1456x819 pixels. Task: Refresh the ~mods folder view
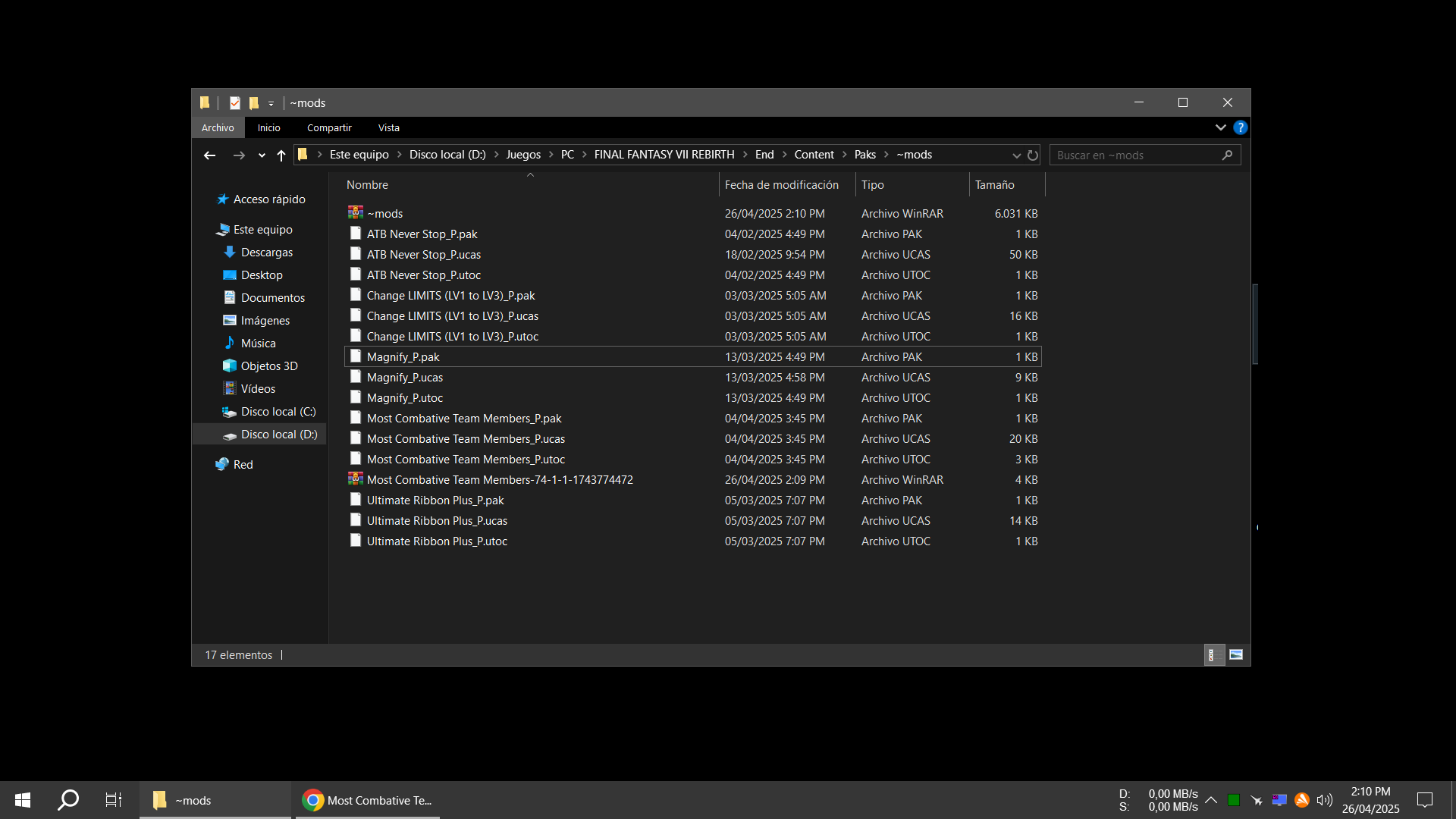coord(1033,155)
